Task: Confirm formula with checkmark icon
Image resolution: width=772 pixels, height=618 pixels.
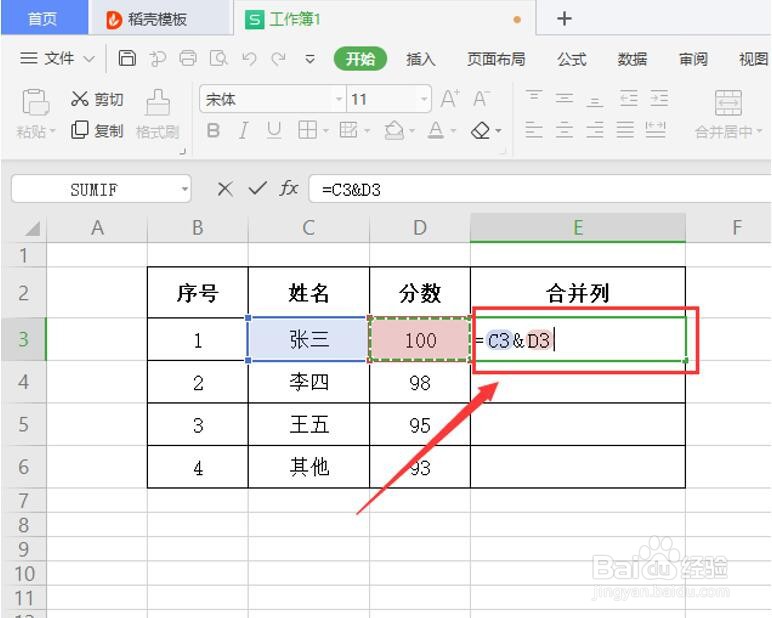Action: click(257, 188)
